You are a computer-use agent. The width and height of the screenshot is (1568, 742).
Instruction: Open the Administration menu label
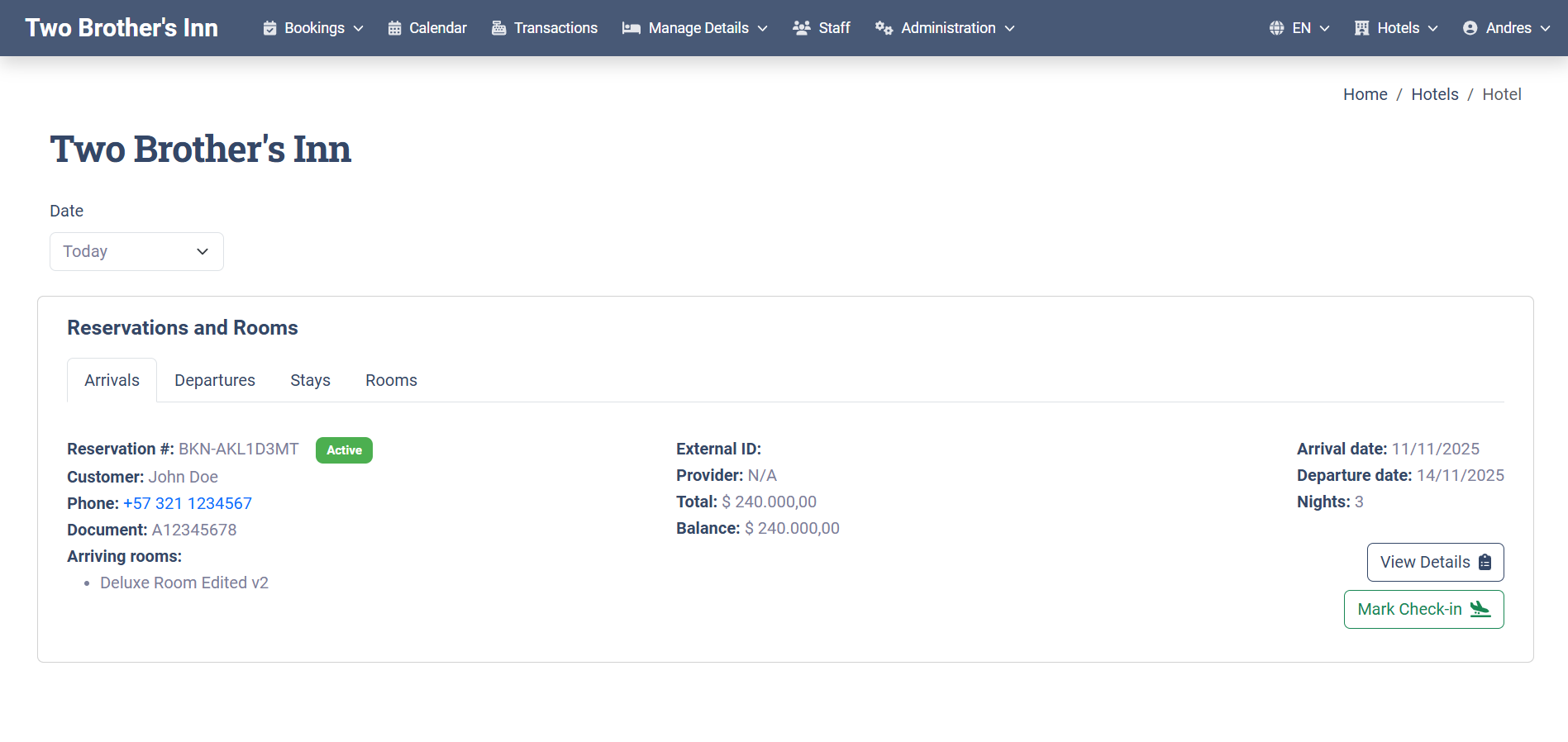click(x=948, y=28)
